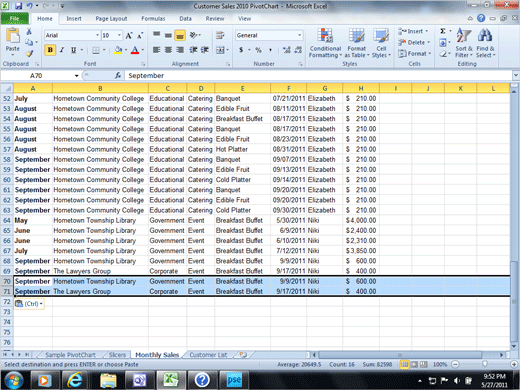The width and height of the screenshot is (520, 390).
Task: Click the Decrease Indent icon
Action: point(193,50)
